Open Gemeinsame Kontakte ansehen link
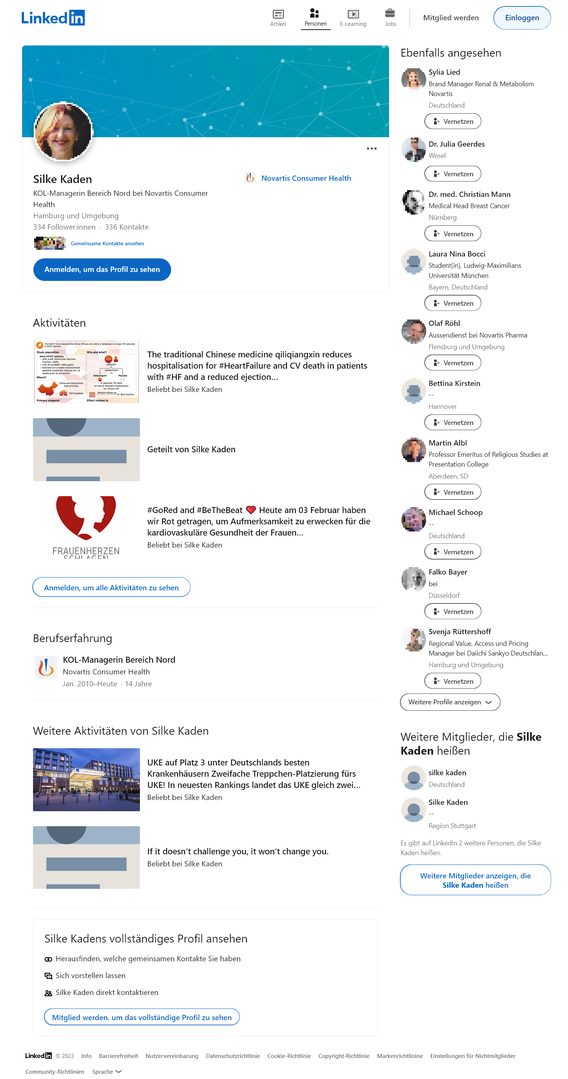The image size is (568, 1079). 107,244
